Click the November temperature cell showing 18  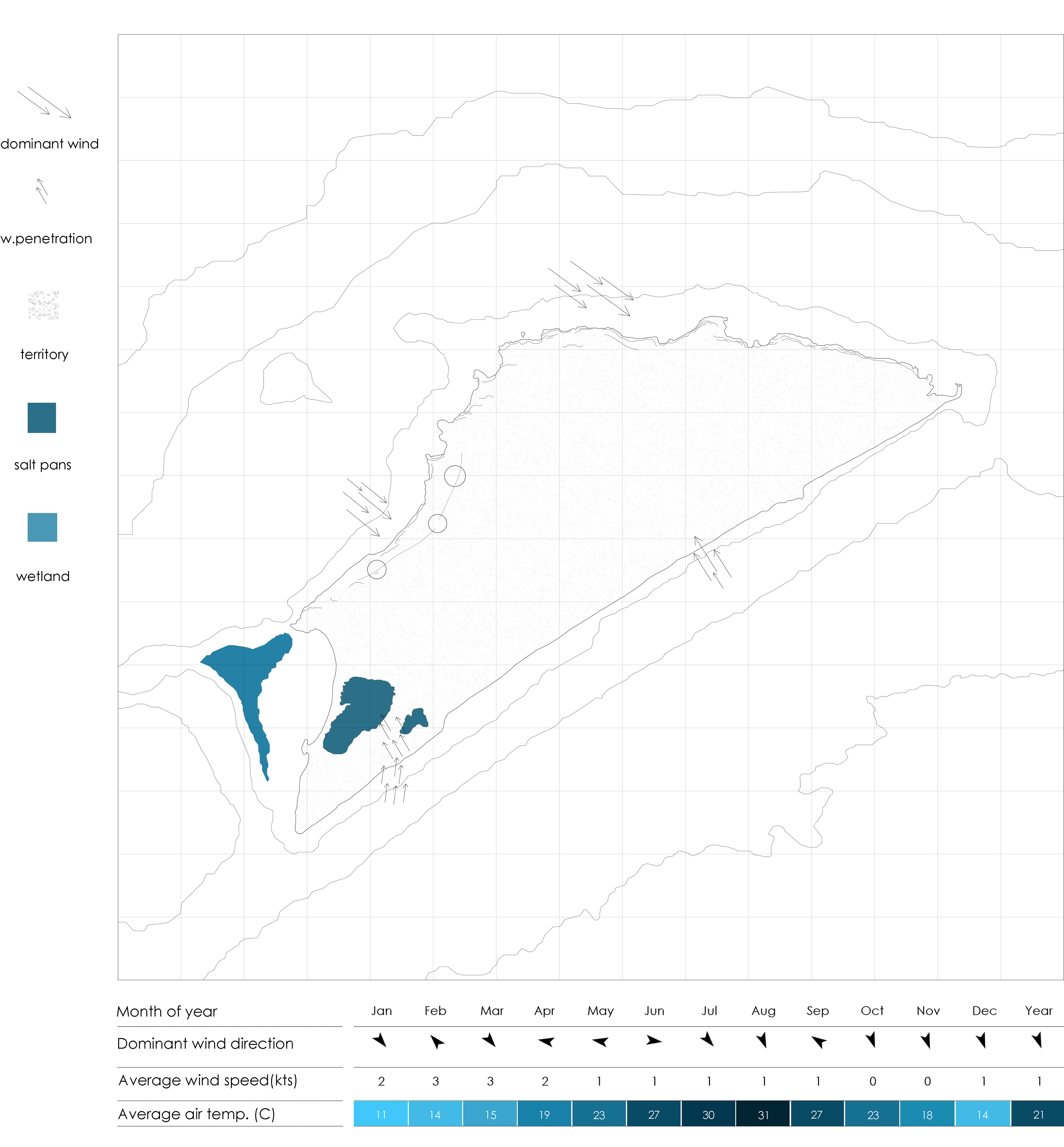click(927, 1114)
